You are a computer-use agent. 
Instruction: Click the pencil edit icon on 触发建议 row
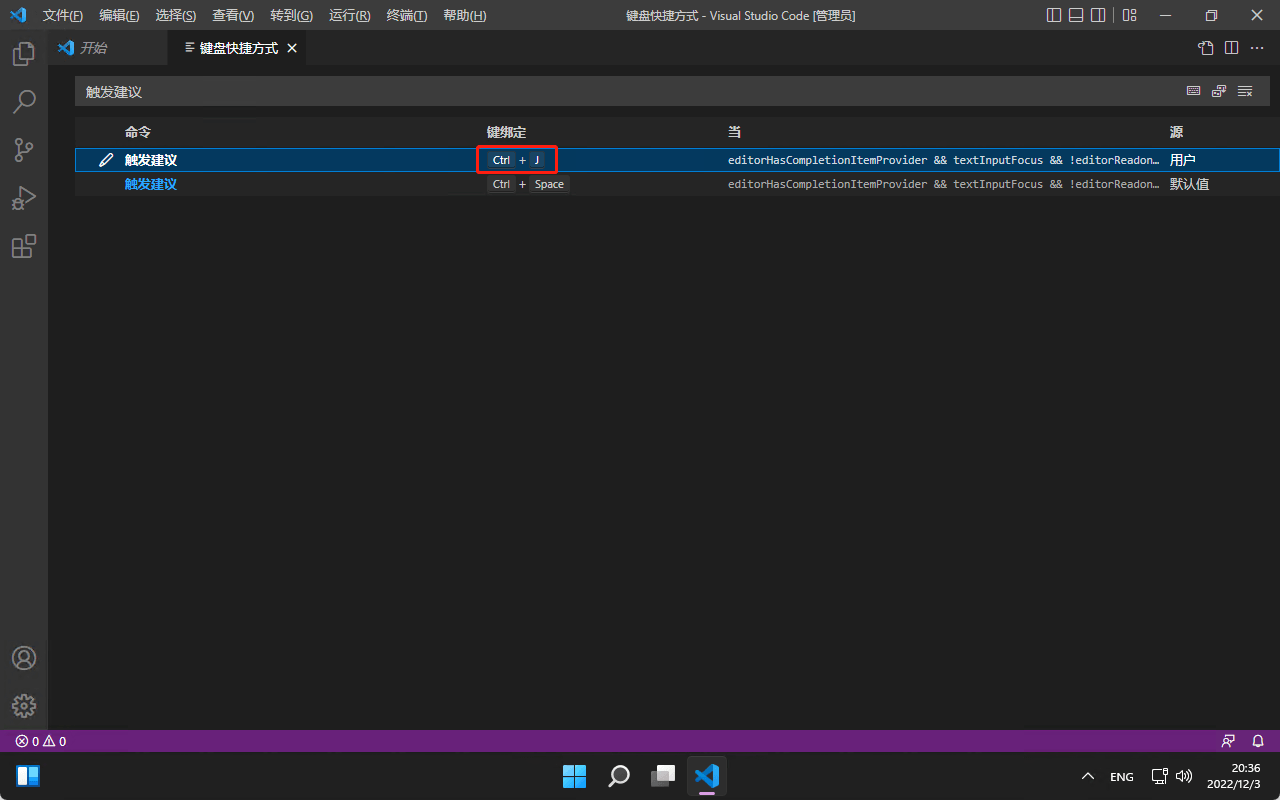(106, 160)
